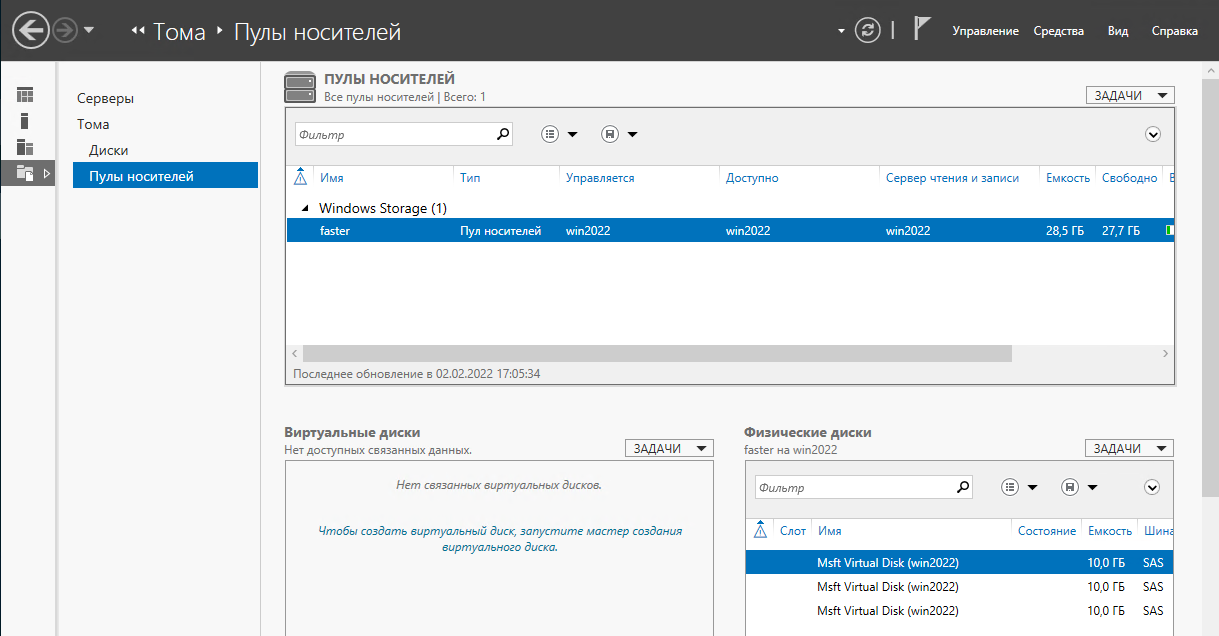1219x636 pixels.
Task: Collapse the Windows Storage group
Action: pos(305,209)
